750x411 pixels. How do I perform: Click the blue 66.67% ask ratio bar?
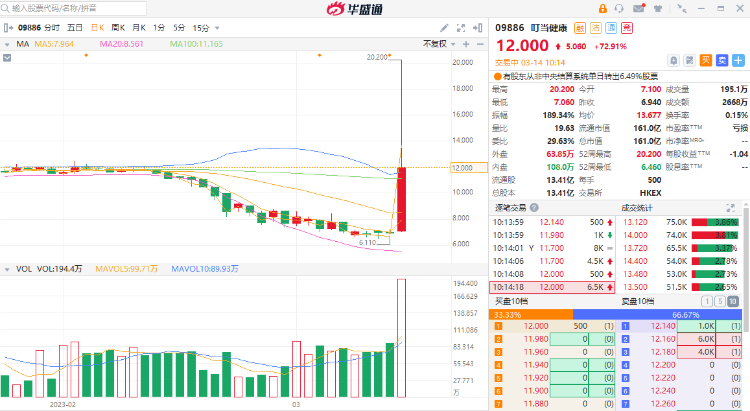[x=657, y=314]
